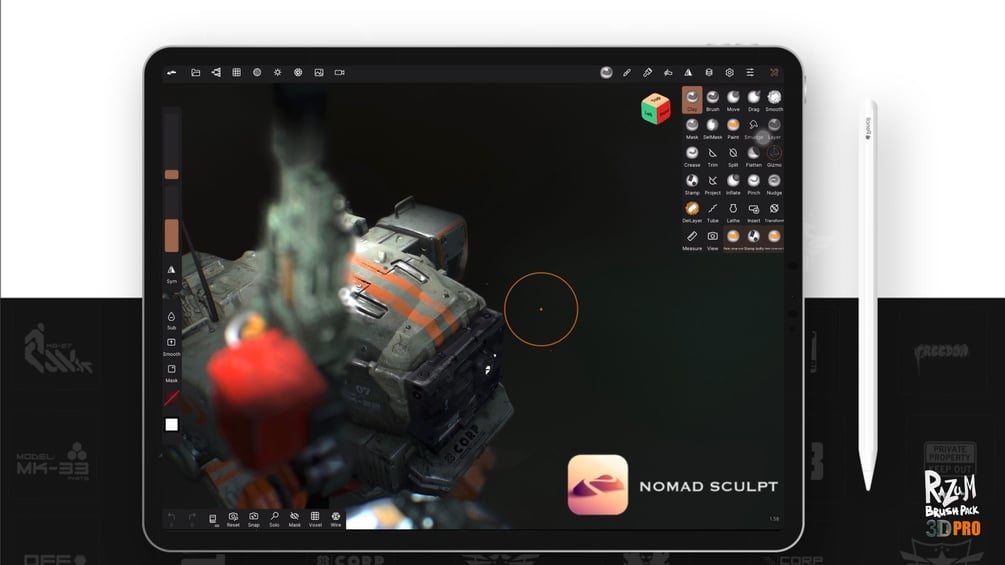
Task: Open the layers stack menu
Action: [709, 72]
